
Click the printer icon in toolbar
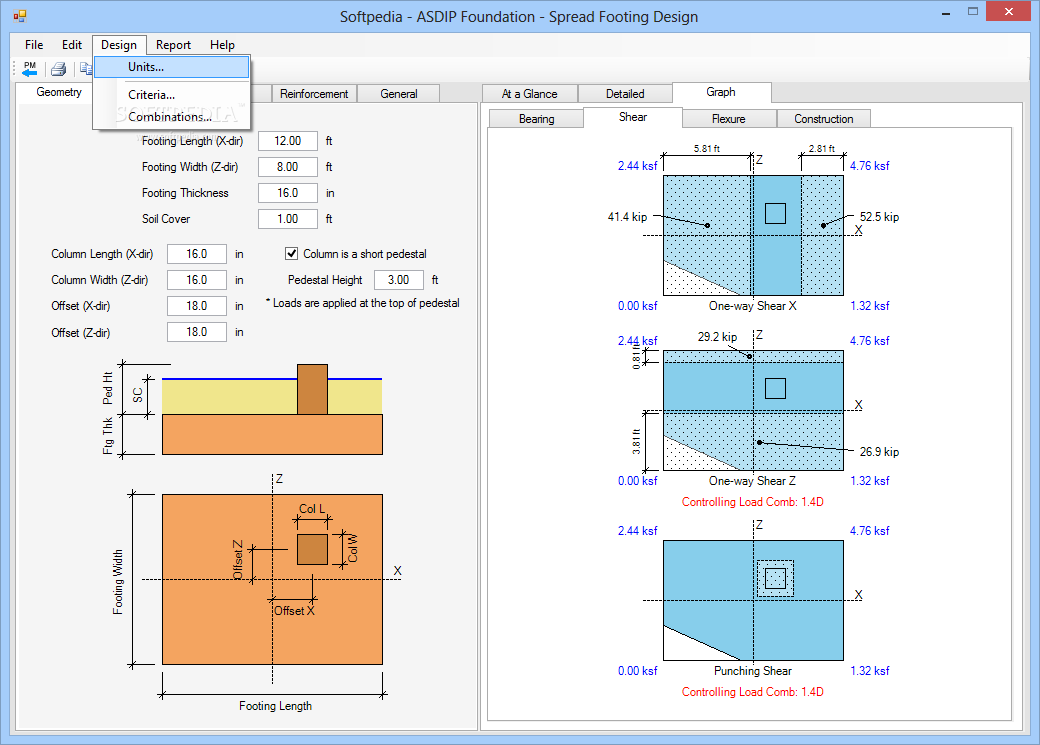pos(58,68)
